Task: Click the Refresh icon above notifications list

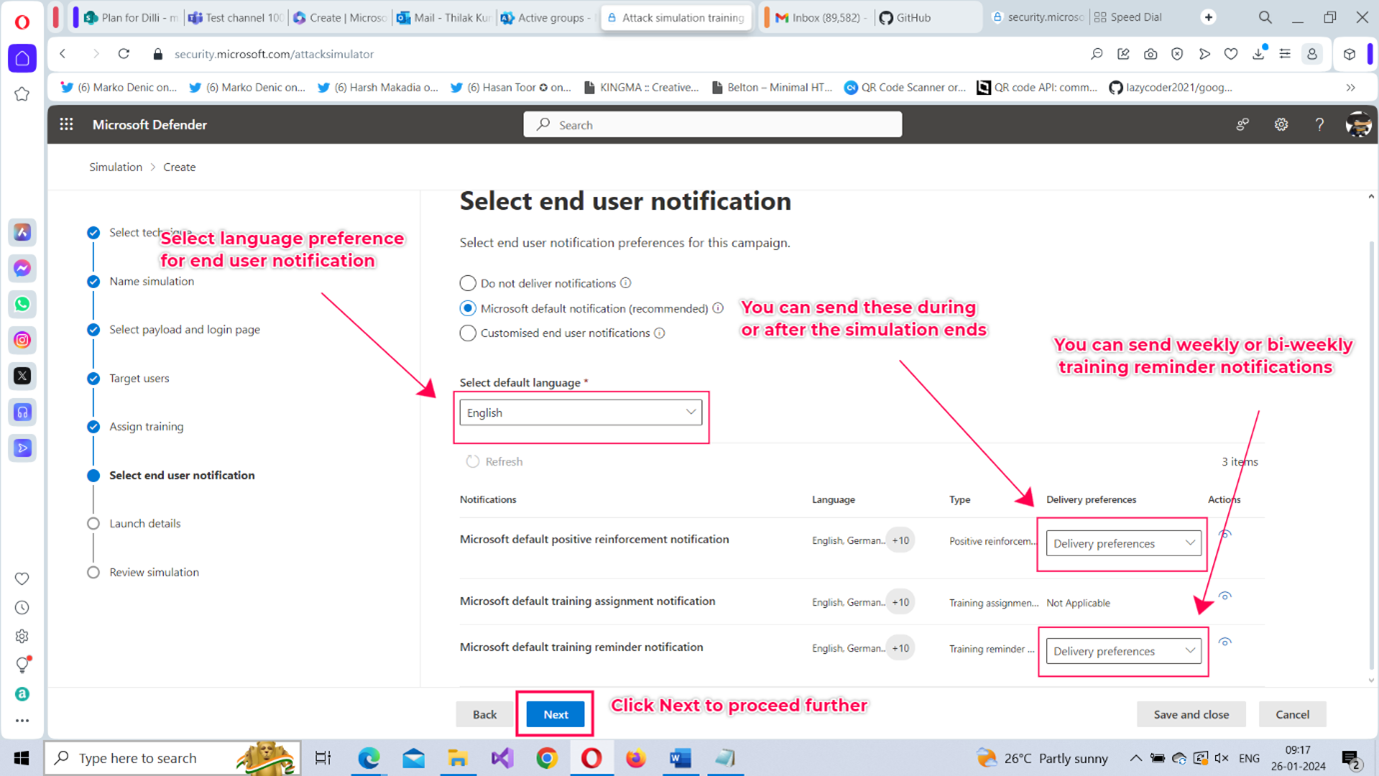Action: click(473, 462)
